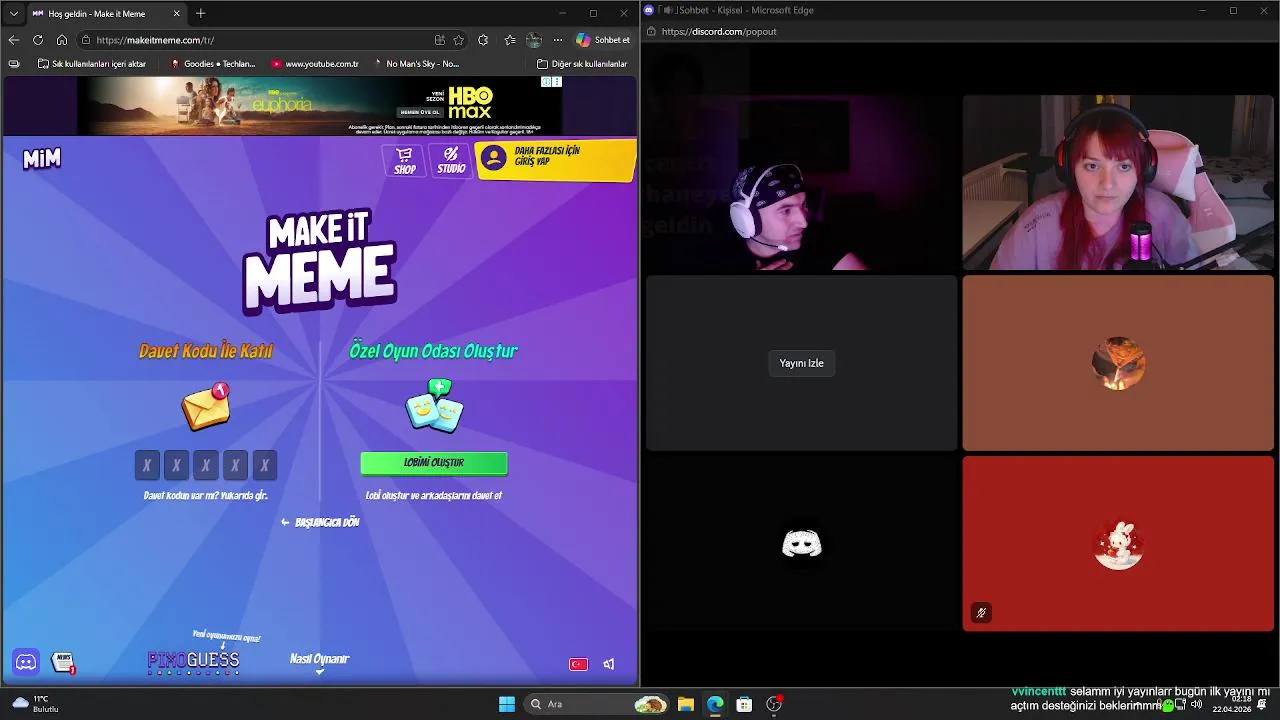Open Edge settings and more menu
1280x720 pixels.
coord(558,40)
